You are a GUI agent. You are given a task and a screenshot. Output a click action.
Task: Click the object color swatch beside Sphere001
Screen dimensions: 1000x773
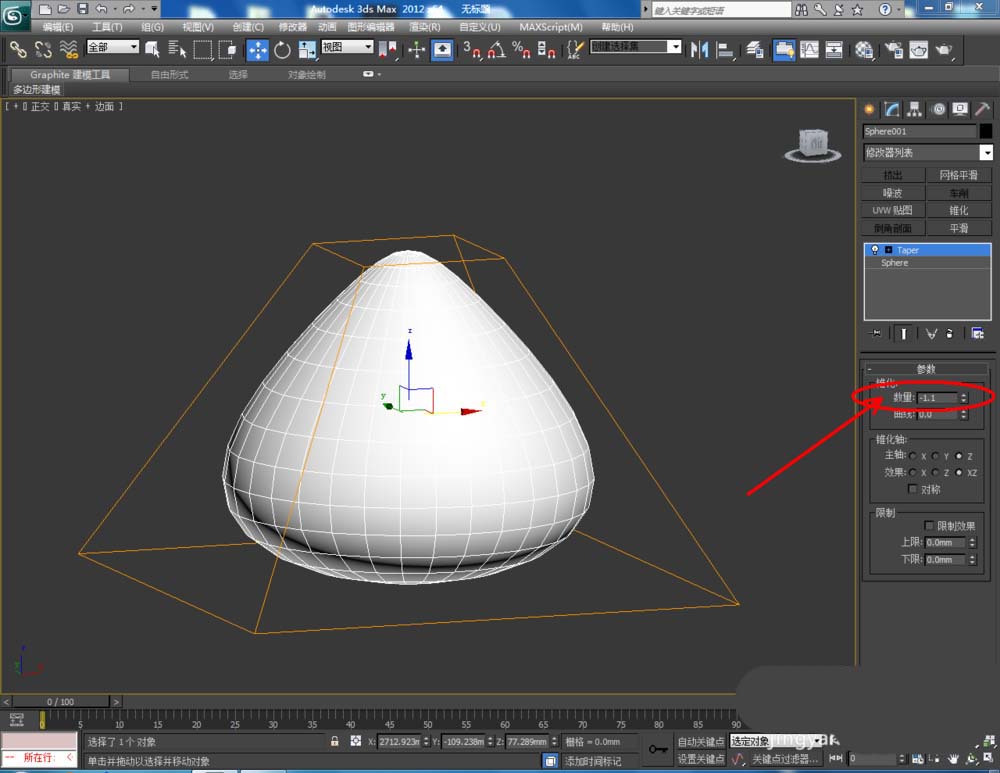[986, 131]
